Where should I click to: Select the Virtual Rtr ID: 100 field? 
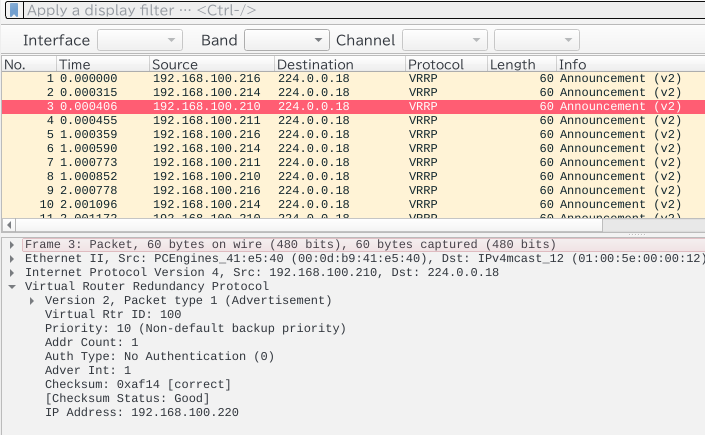pos(113,314)
